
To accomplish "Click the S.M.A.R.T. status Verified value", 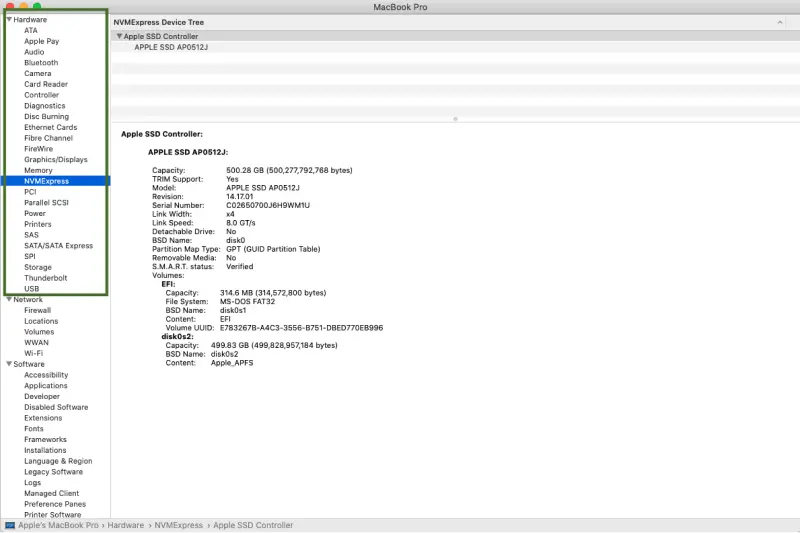I will [x=240, y=266].
